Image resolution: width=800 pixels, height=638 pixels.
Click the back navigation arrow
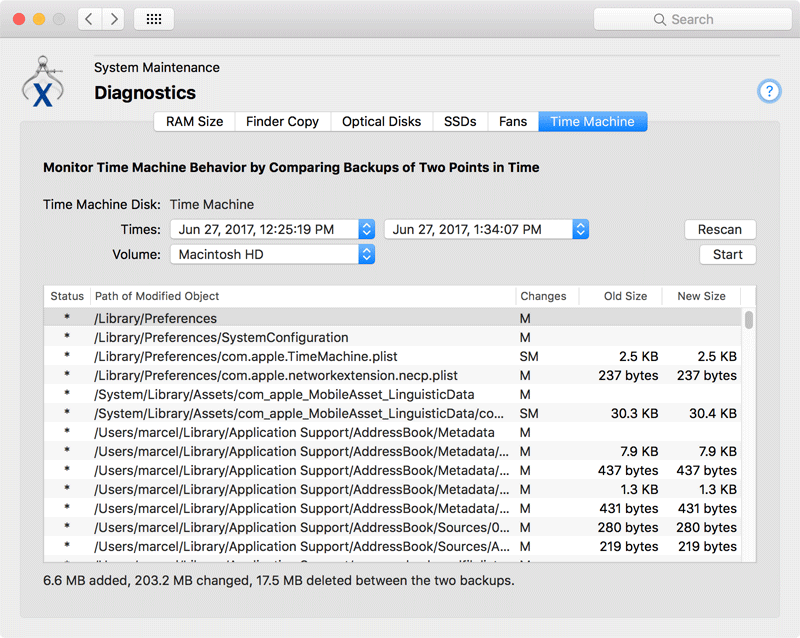click(x=90, y=19)
